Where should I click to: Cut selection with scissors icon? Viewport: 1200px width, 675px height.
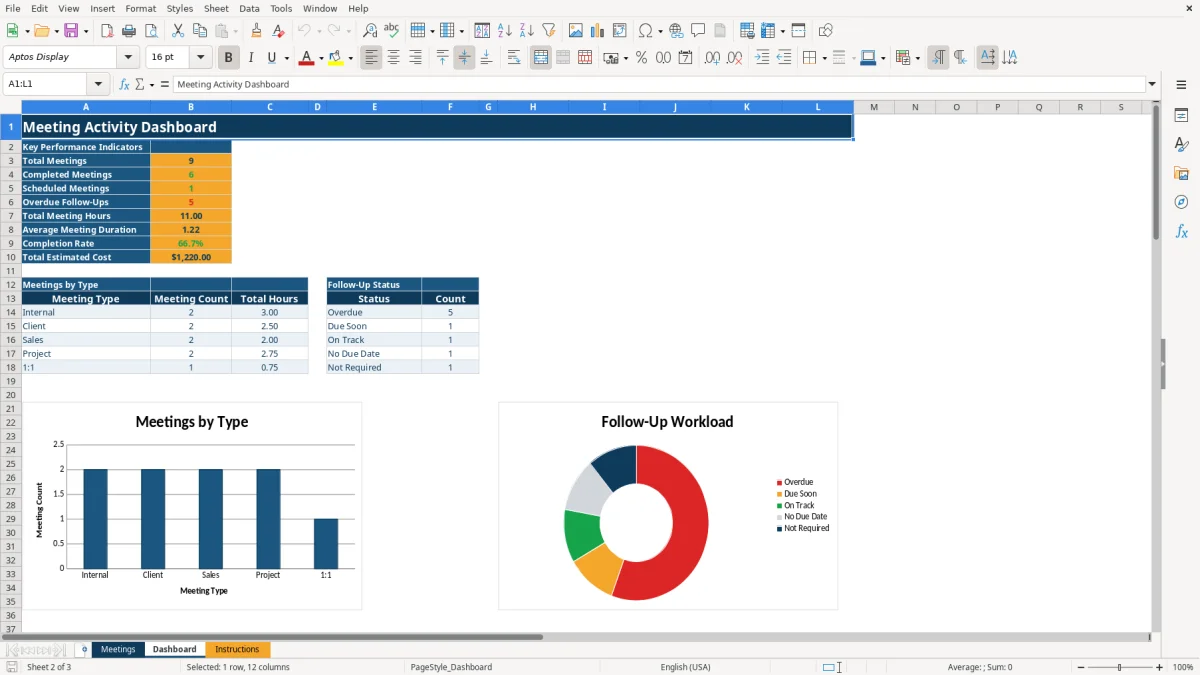click(178, 31)
